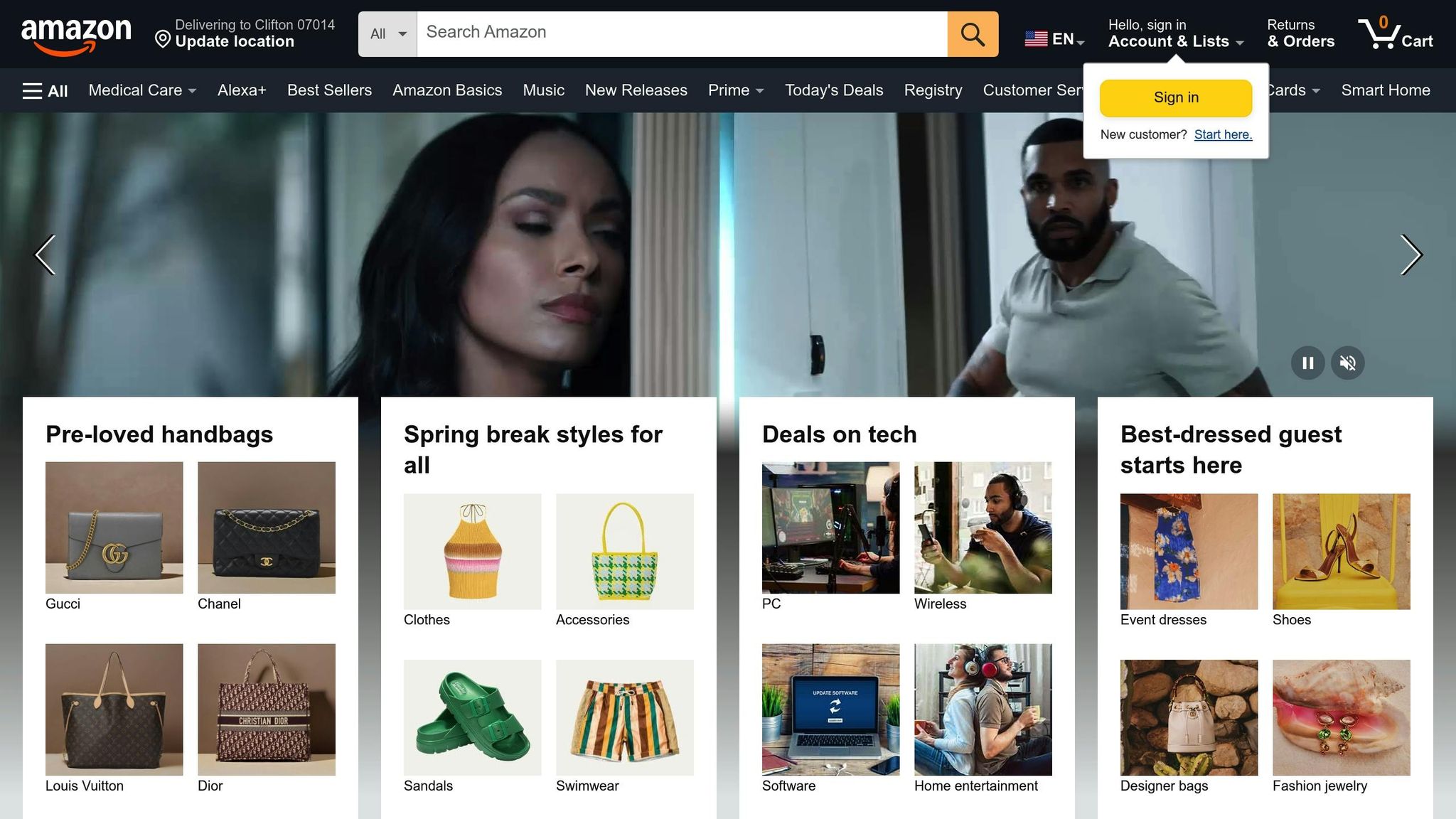Click the Gucci label text
Screen dimensions: 1456x819
click(x=63, y=604)
